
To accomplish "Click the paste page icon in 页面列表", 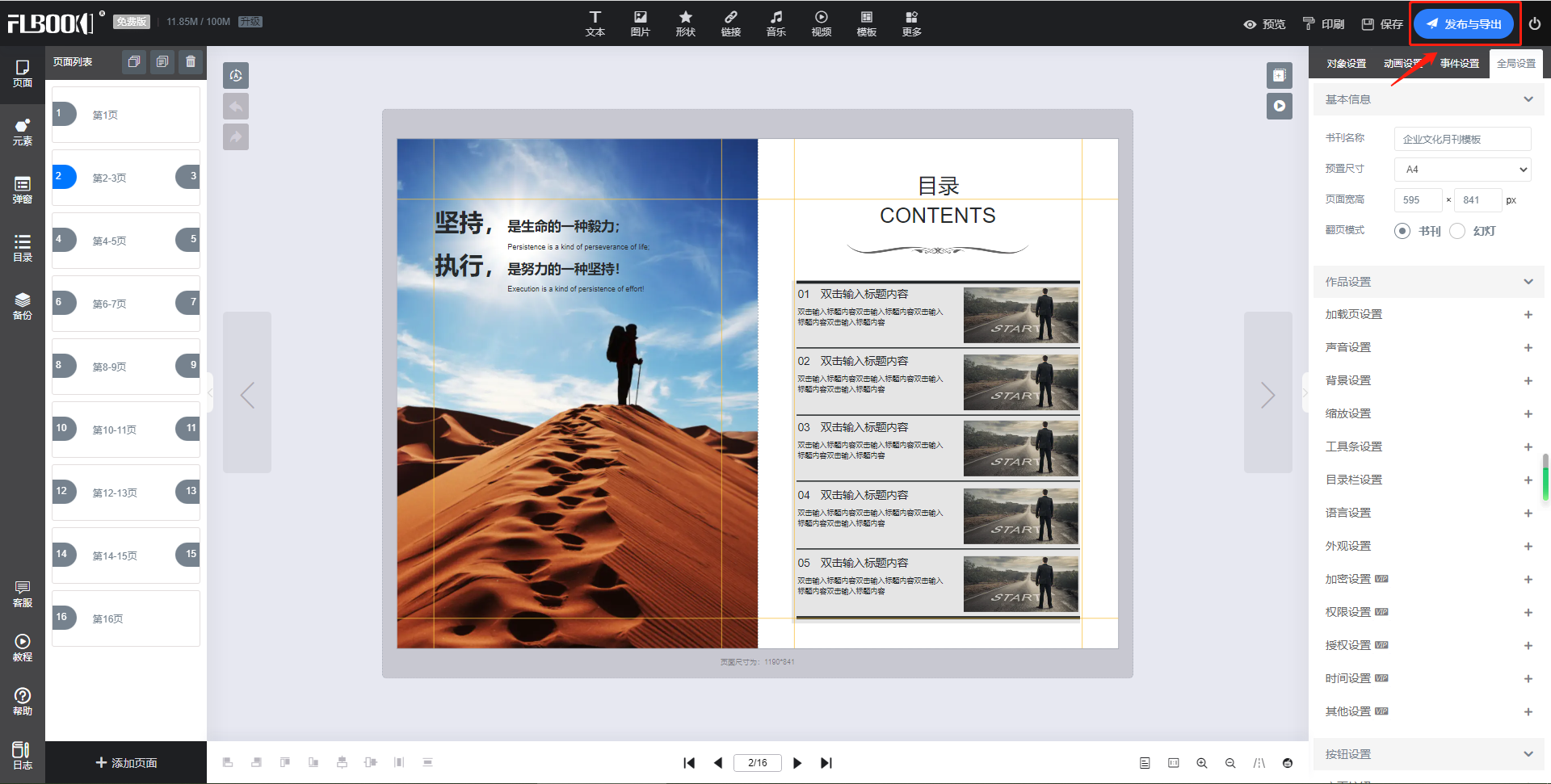I will [x=162, y=61].
